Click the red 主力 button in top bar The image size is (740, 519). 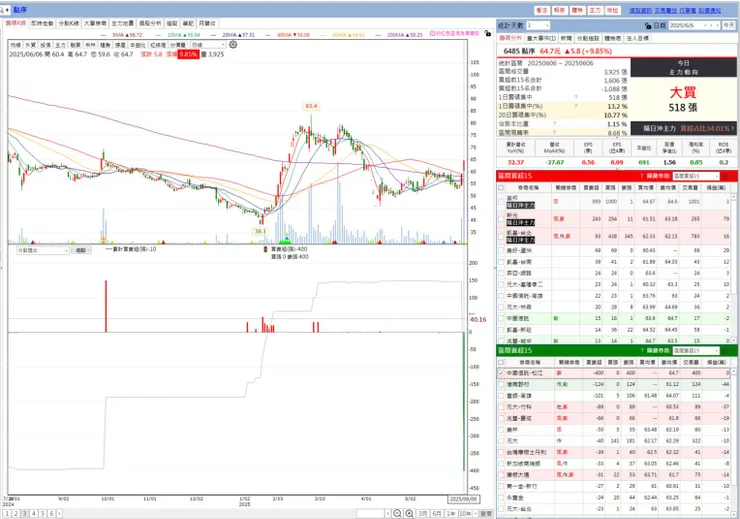point(595,10)
